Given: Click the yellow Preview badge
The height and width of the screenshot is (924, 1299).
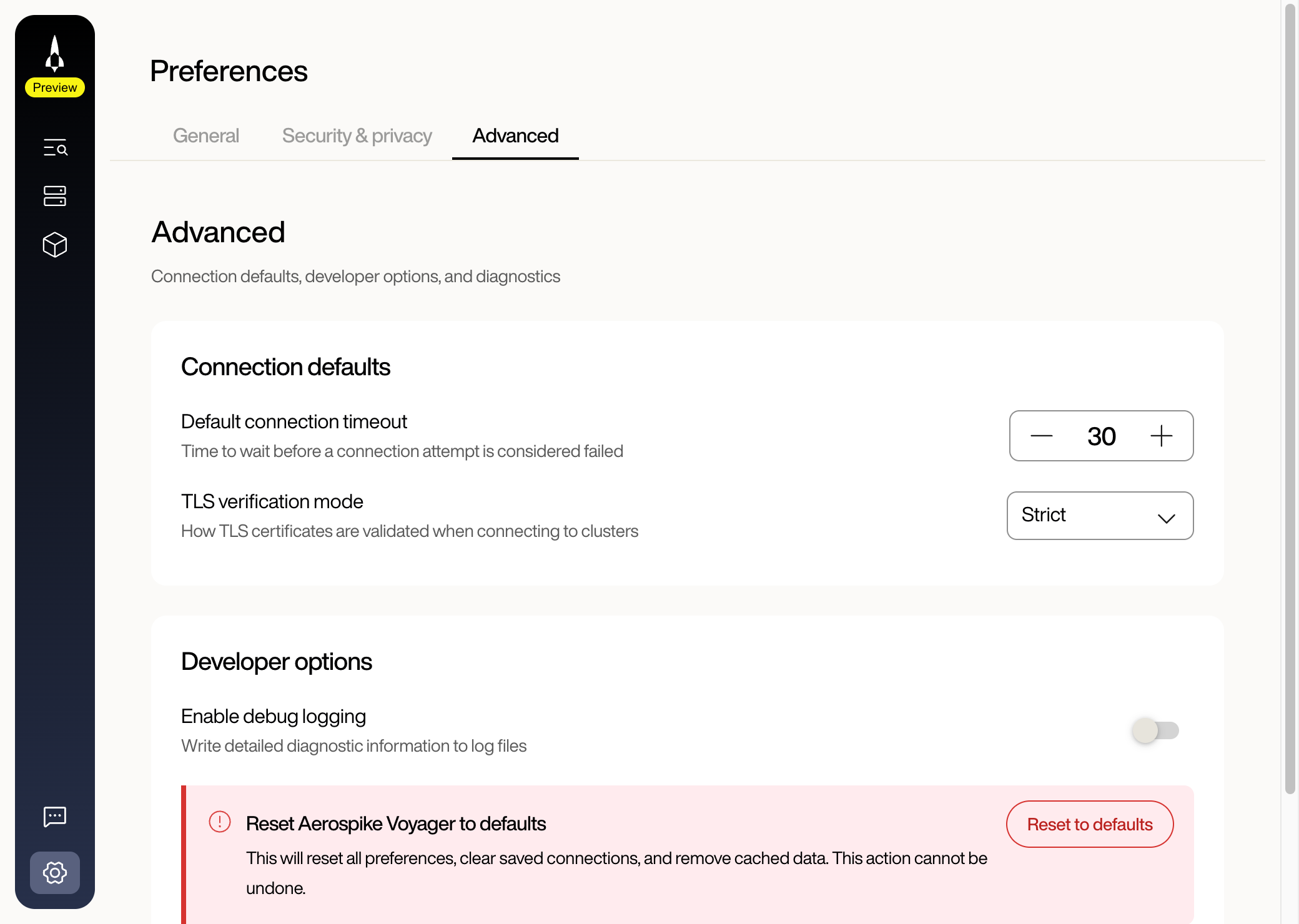Looking at the screenshot, I should (x=55, y=87).
